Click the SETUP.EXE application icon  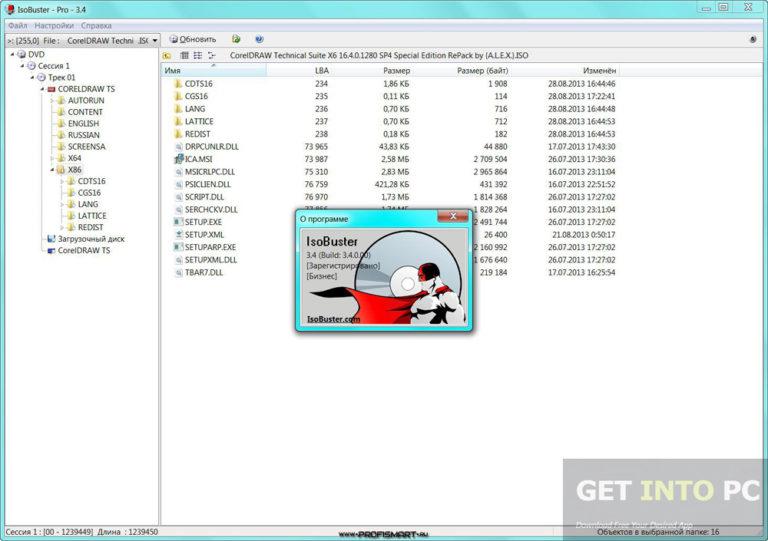click(179, 222)
